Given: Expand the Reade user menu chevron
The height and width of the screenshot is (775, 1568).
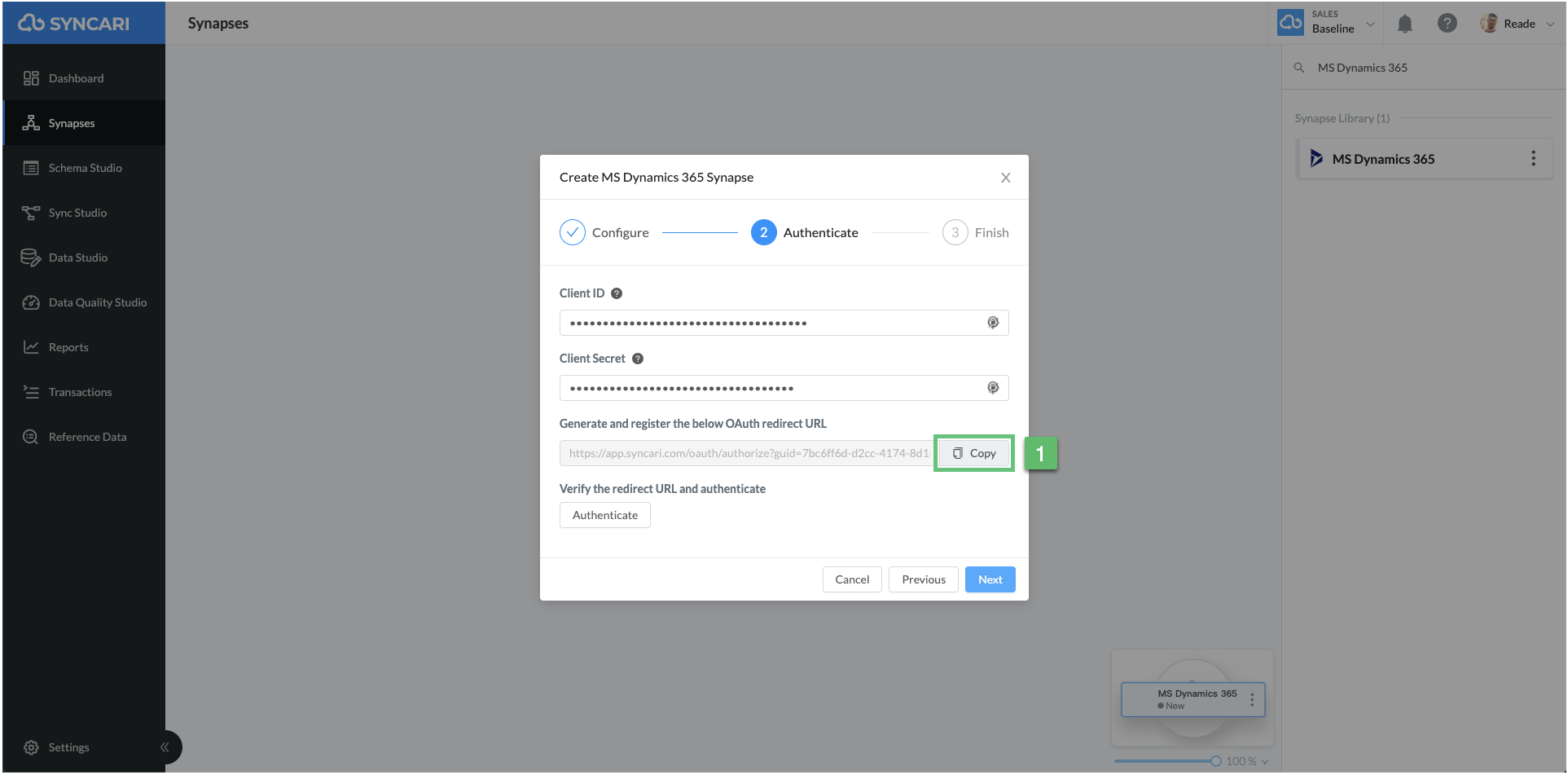Looking at the screenshot, I should pos(1550,24).
